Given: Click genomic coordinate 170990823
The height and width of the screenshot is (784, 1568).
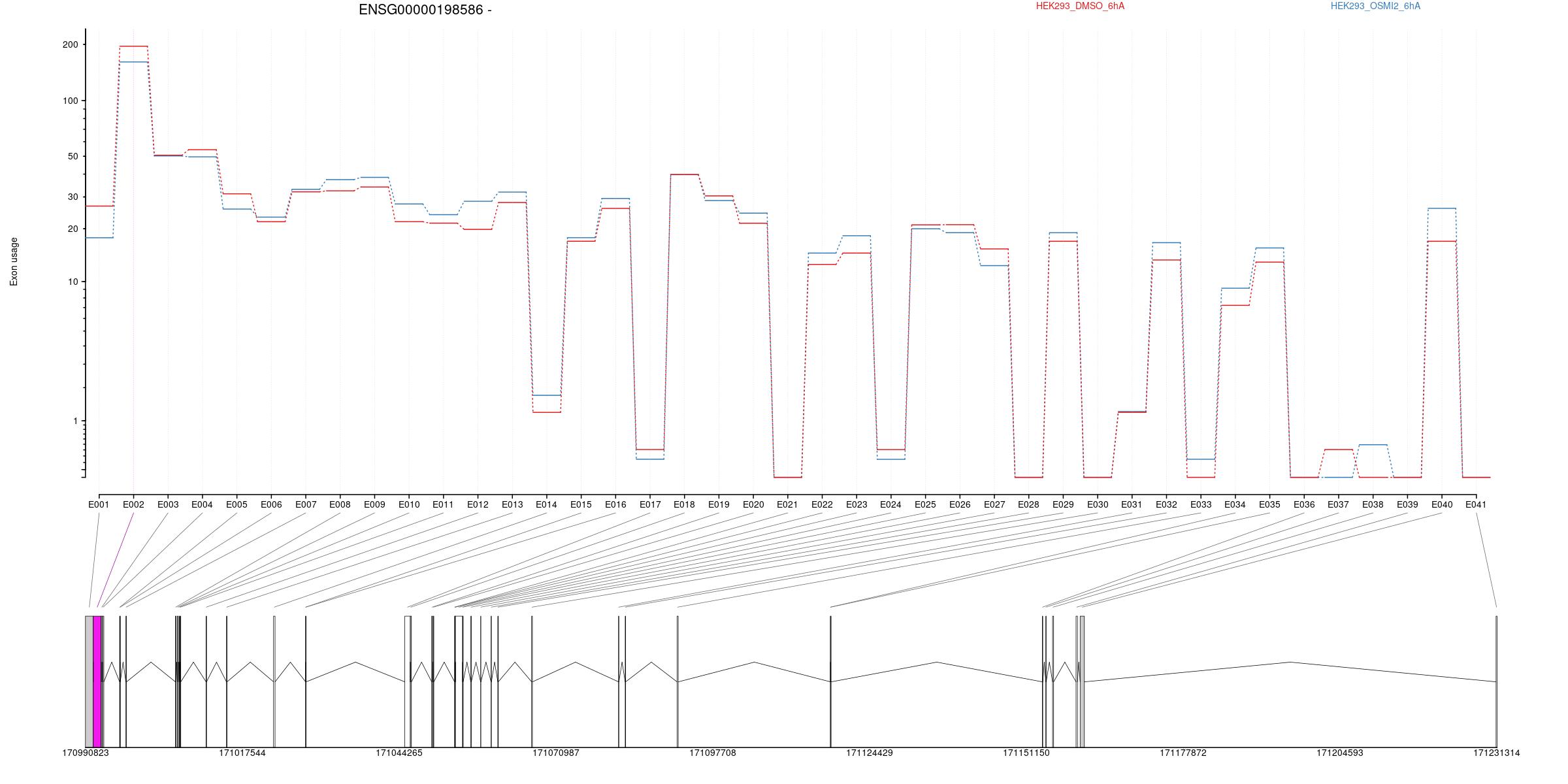Looking at the screenshot, I should tap(86, 753).
